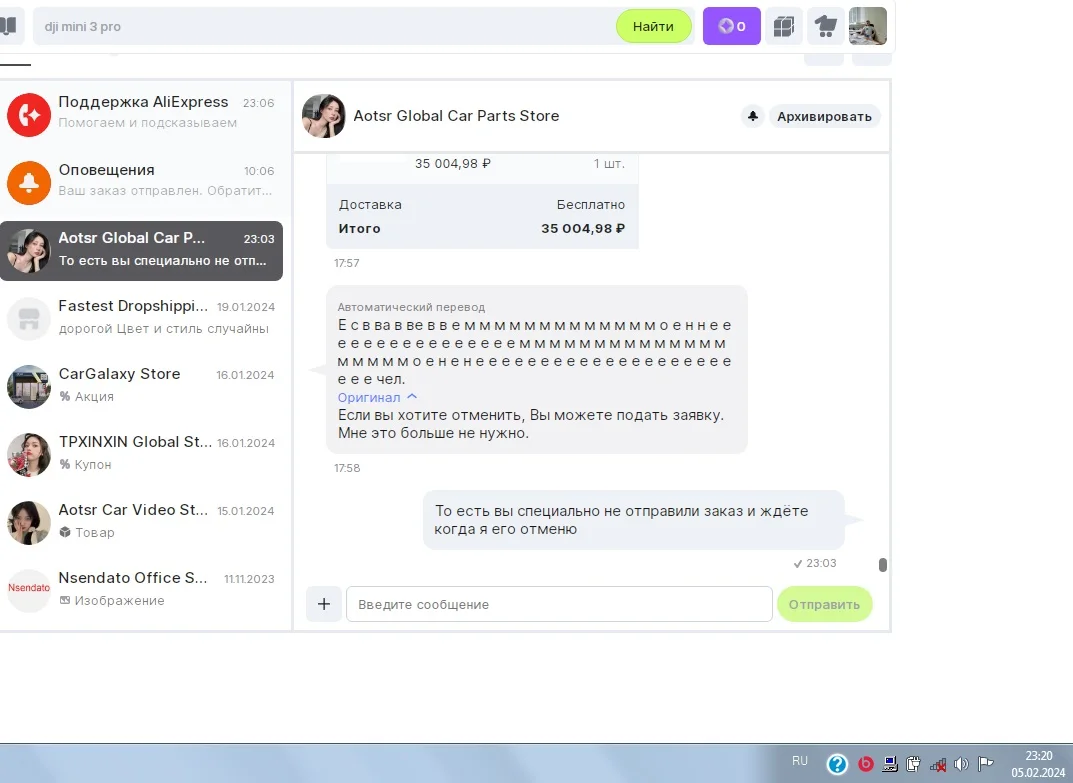Open Fastest Dropshippi... conversation
The height and width of the screenshot is (783, 1073).
pos(142,318)
